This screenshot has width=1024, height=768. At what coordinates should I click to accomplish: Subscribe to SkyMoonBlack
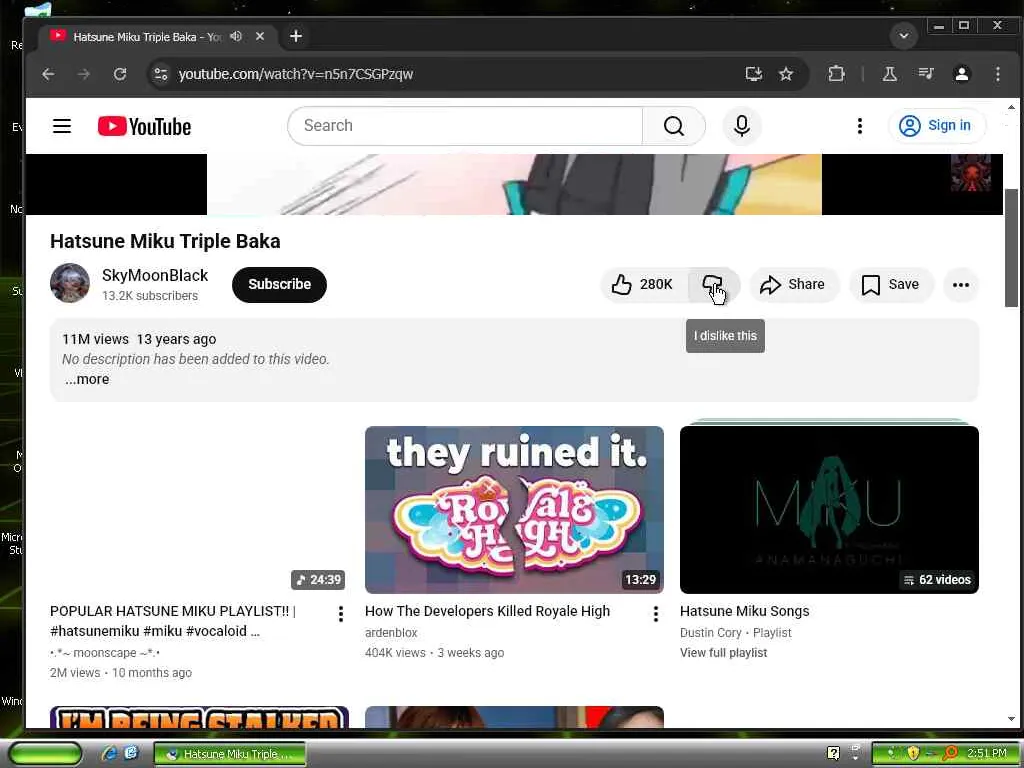(x=280, y=284)
